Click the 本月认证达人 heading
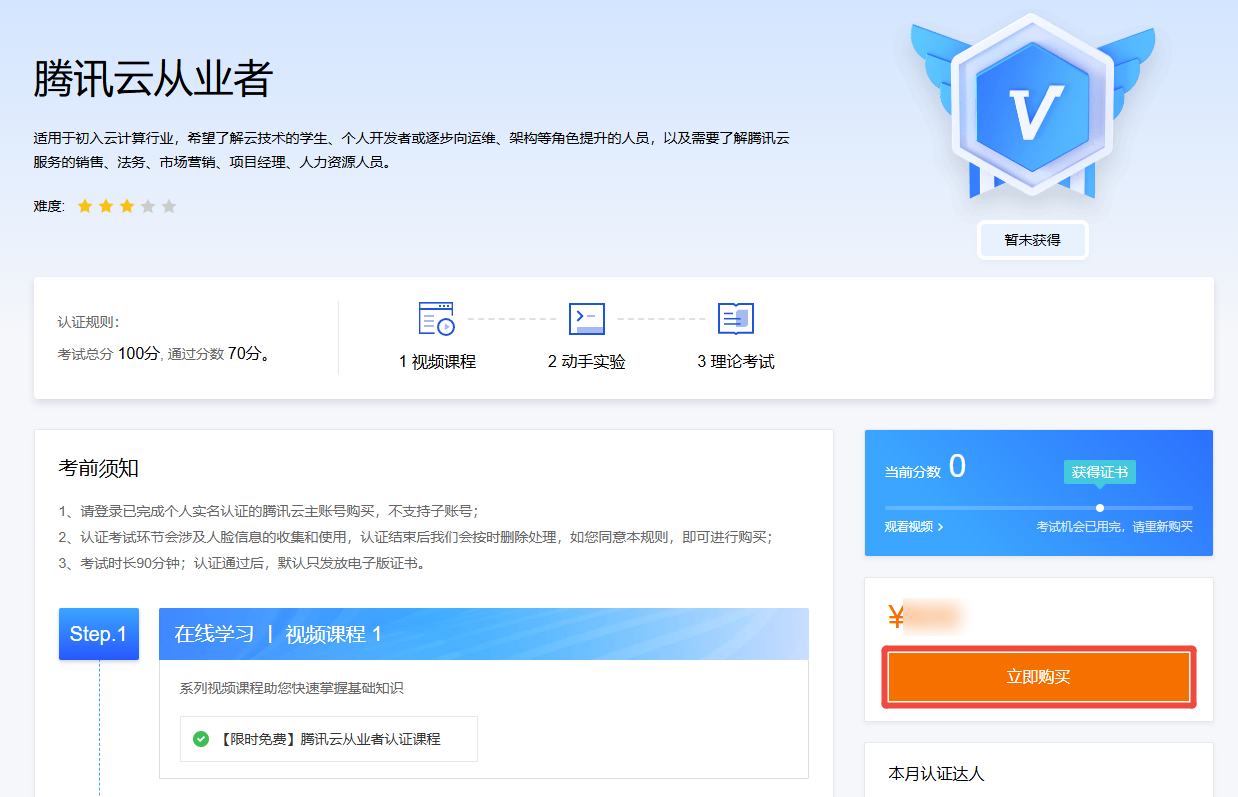This screenshot has width=1238, height=797. pos(937,774)
